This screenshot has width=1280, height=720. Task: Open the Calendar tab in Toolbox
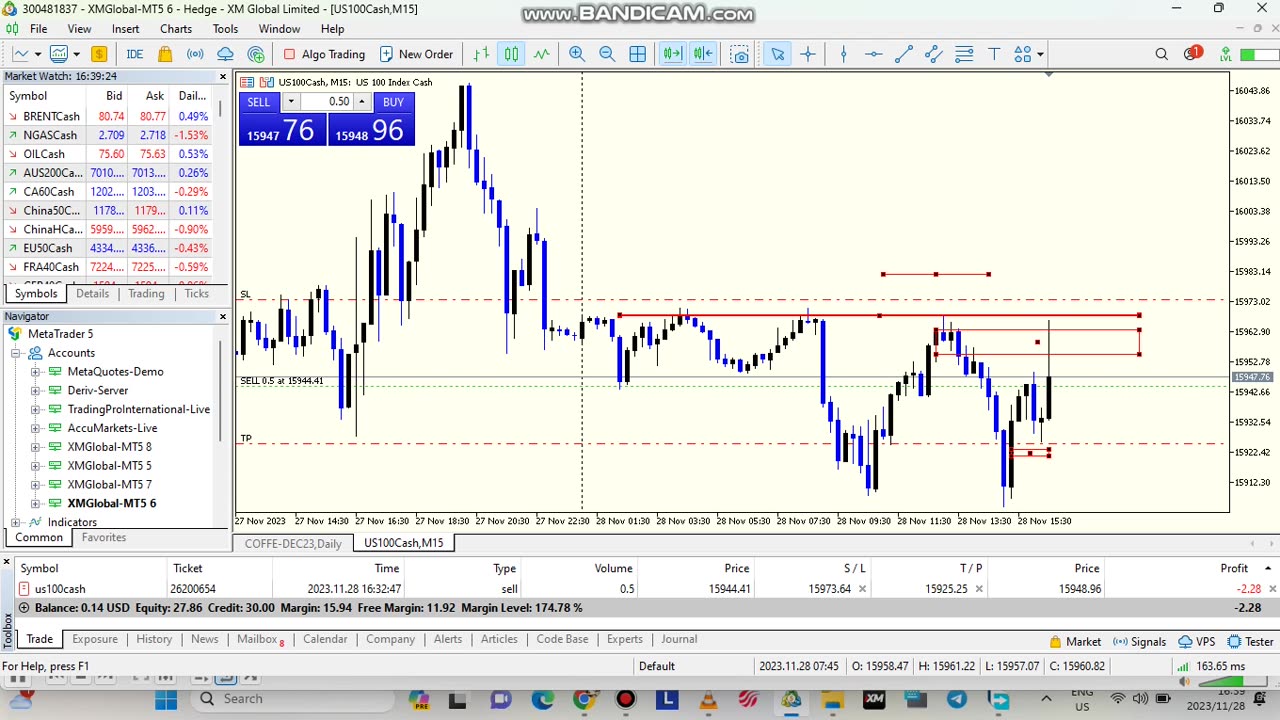(325, 639)
